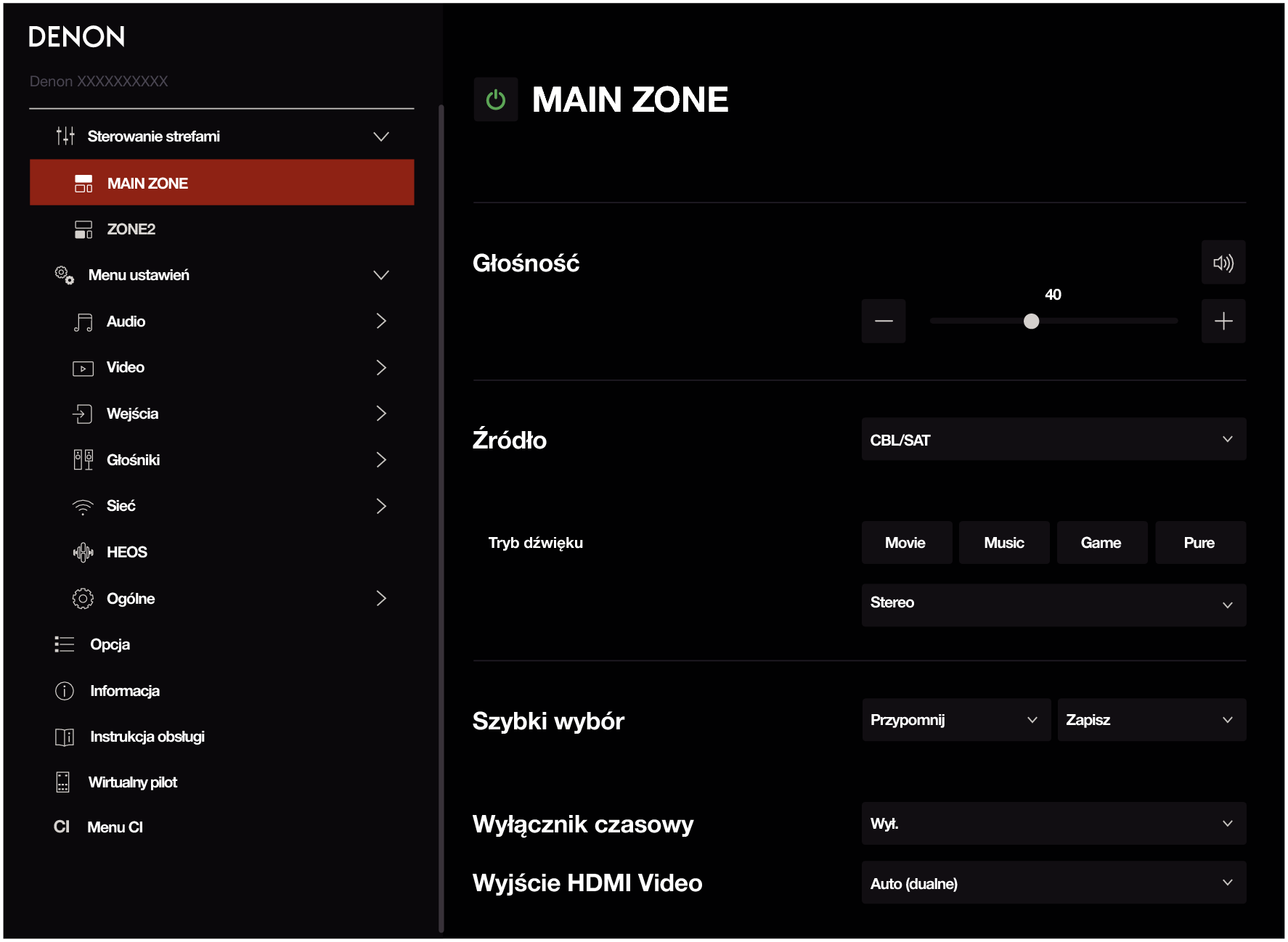Increase volume with the plus button
The height and width of the screenshot is (942, 1288).
[1223, 321]
